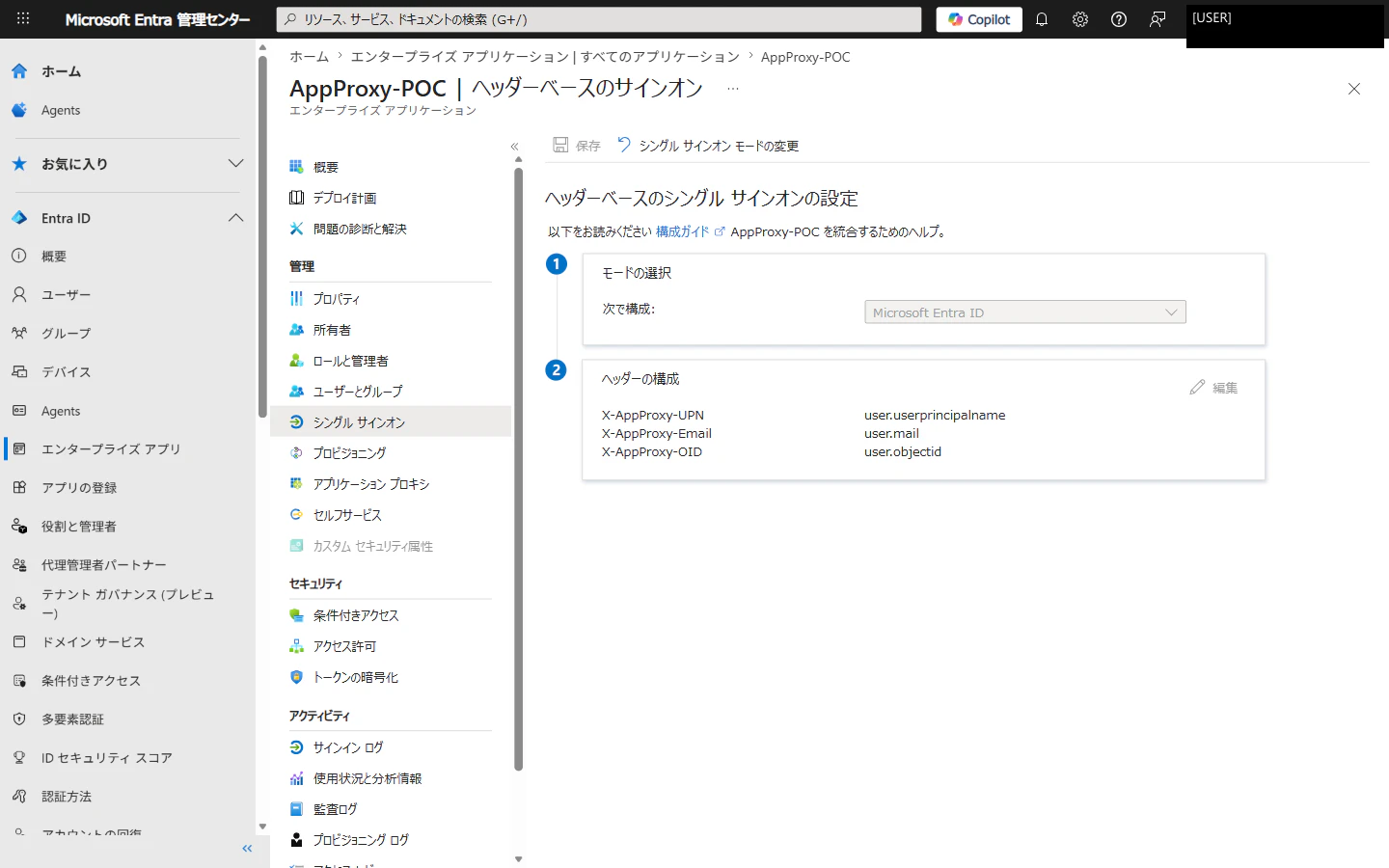This screenshot has width=1389, height=868.
Task: Select シングル サインオン menu item
Action: coord(391,422)
